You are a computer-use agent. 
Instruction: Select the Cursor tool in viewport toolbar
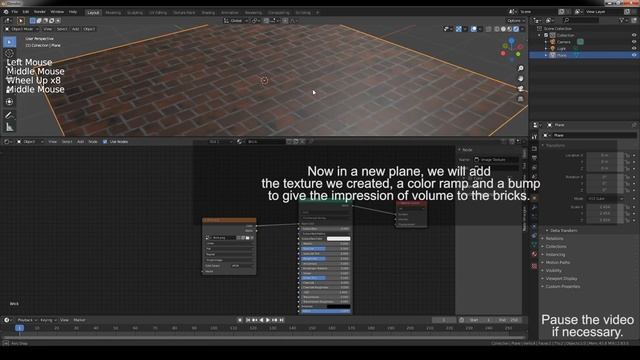(x=9, y=53)
